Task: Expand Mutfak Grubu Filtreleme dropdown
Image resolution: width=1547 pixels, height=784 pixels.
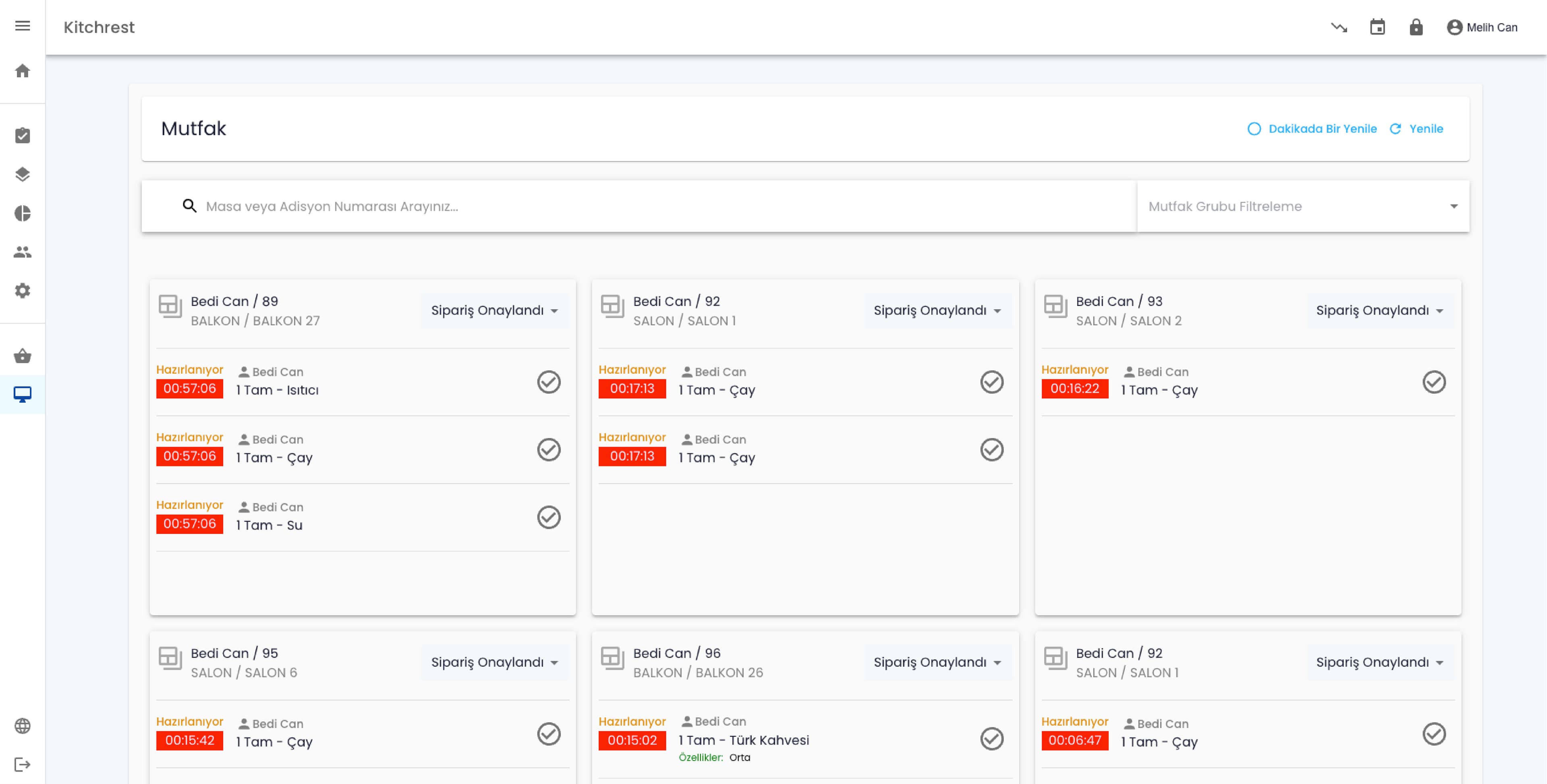Action: [x=1302, y=207]
